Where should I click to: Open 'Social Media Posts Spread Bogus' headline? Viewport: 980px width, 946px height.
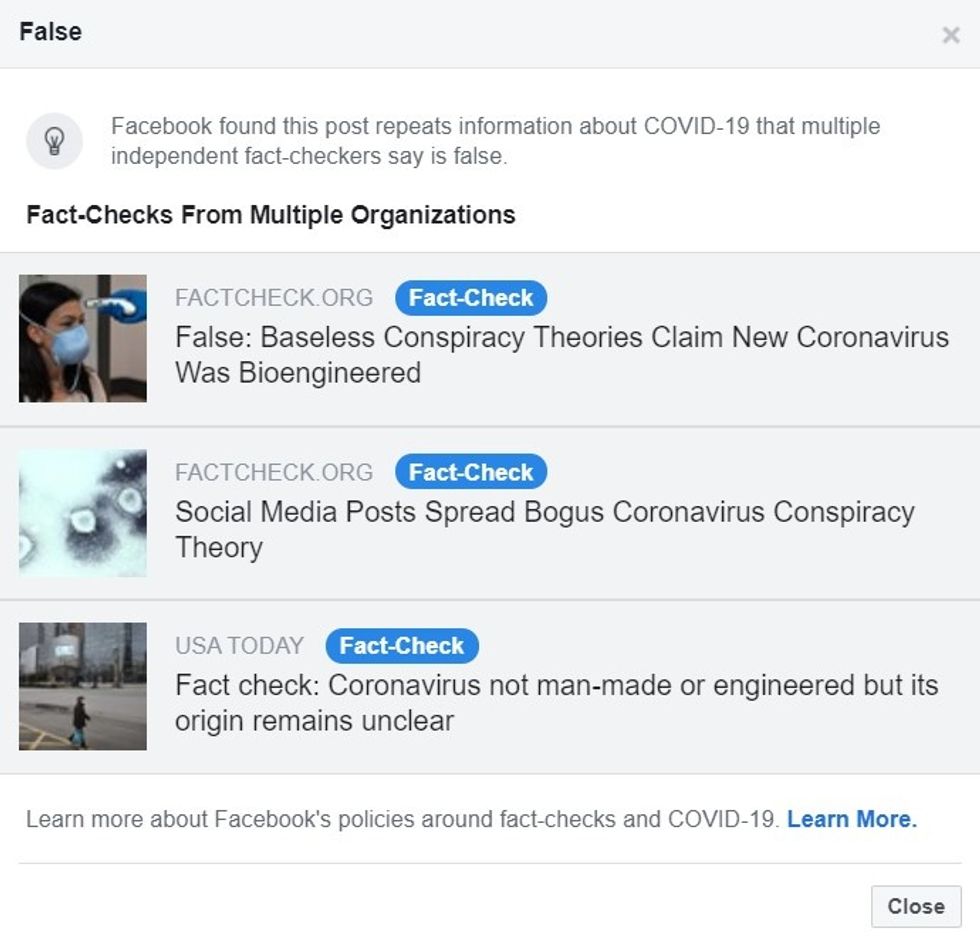(544, 529)
